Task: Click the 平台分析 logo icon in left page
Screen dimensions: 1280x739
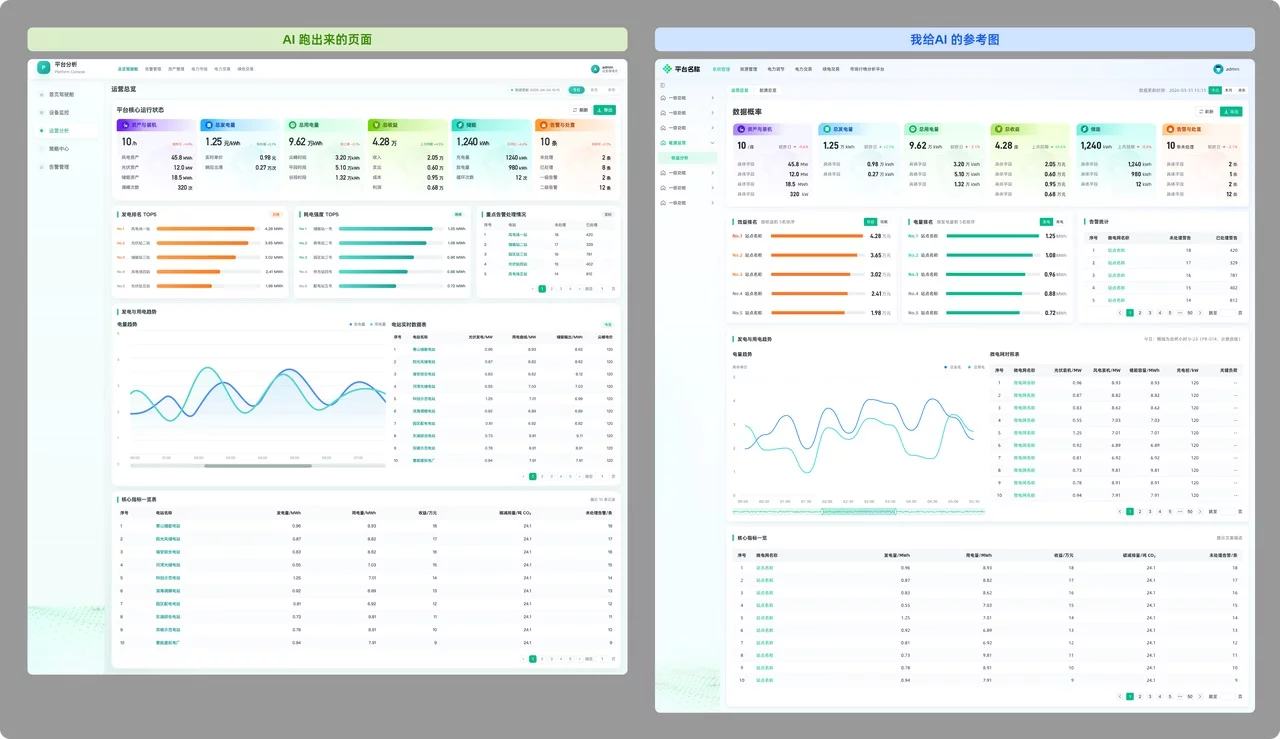Action: pos(43,68)
